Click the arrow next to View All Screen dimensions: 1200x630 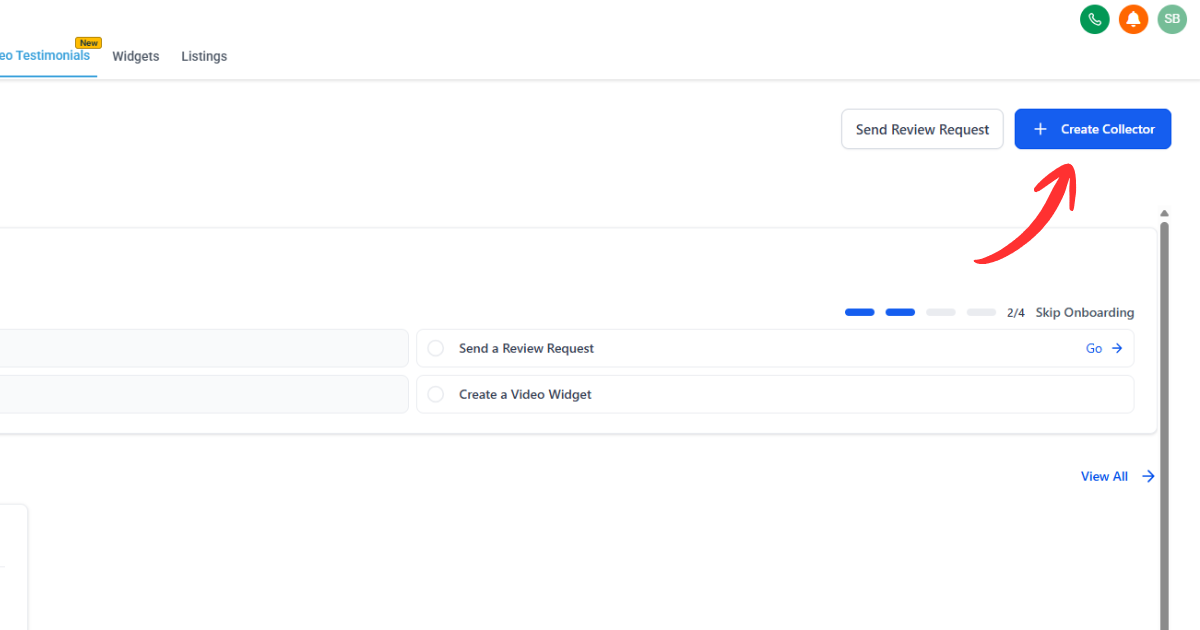tap(1149, 477)
